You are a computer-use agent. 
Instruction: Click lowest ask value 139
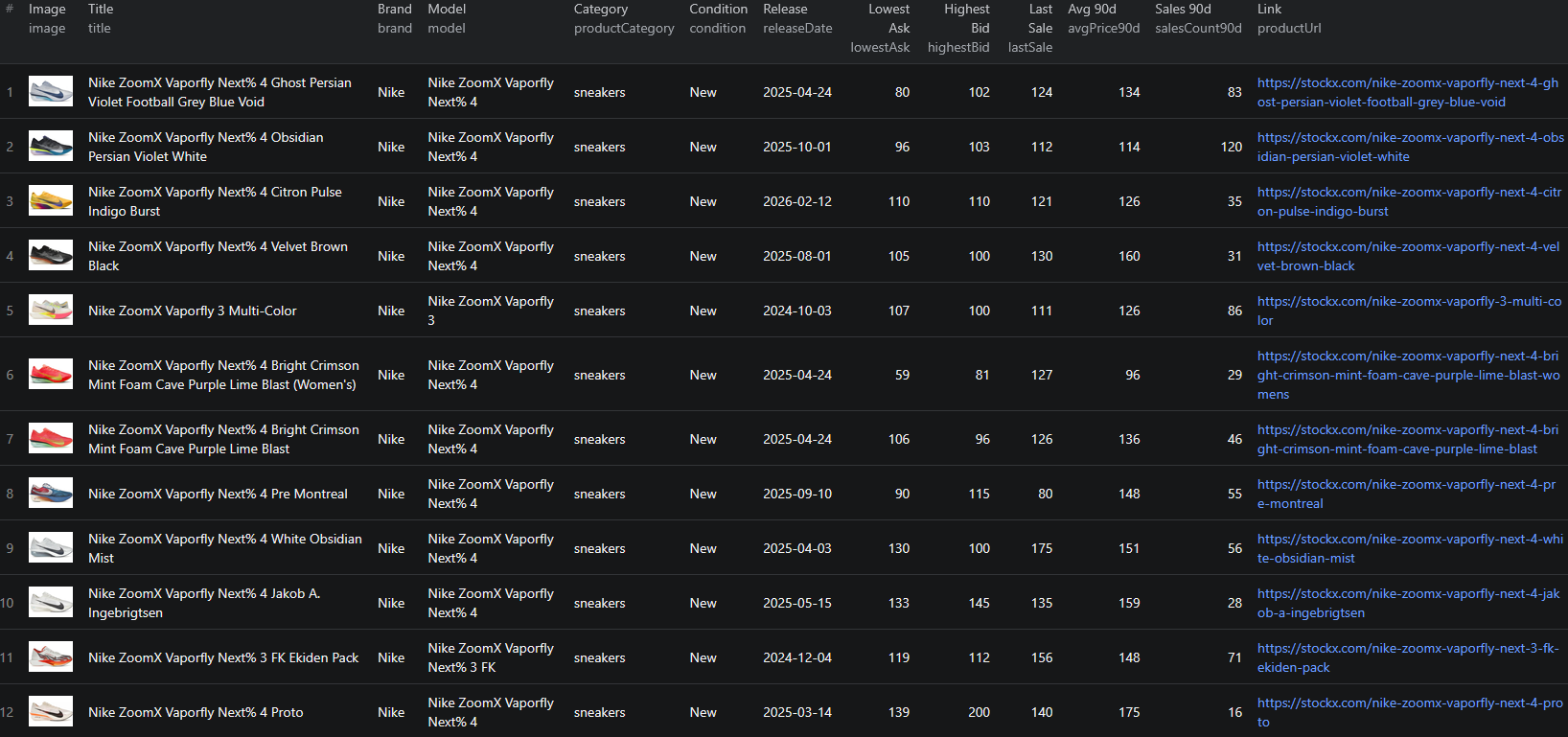(899, 712)
